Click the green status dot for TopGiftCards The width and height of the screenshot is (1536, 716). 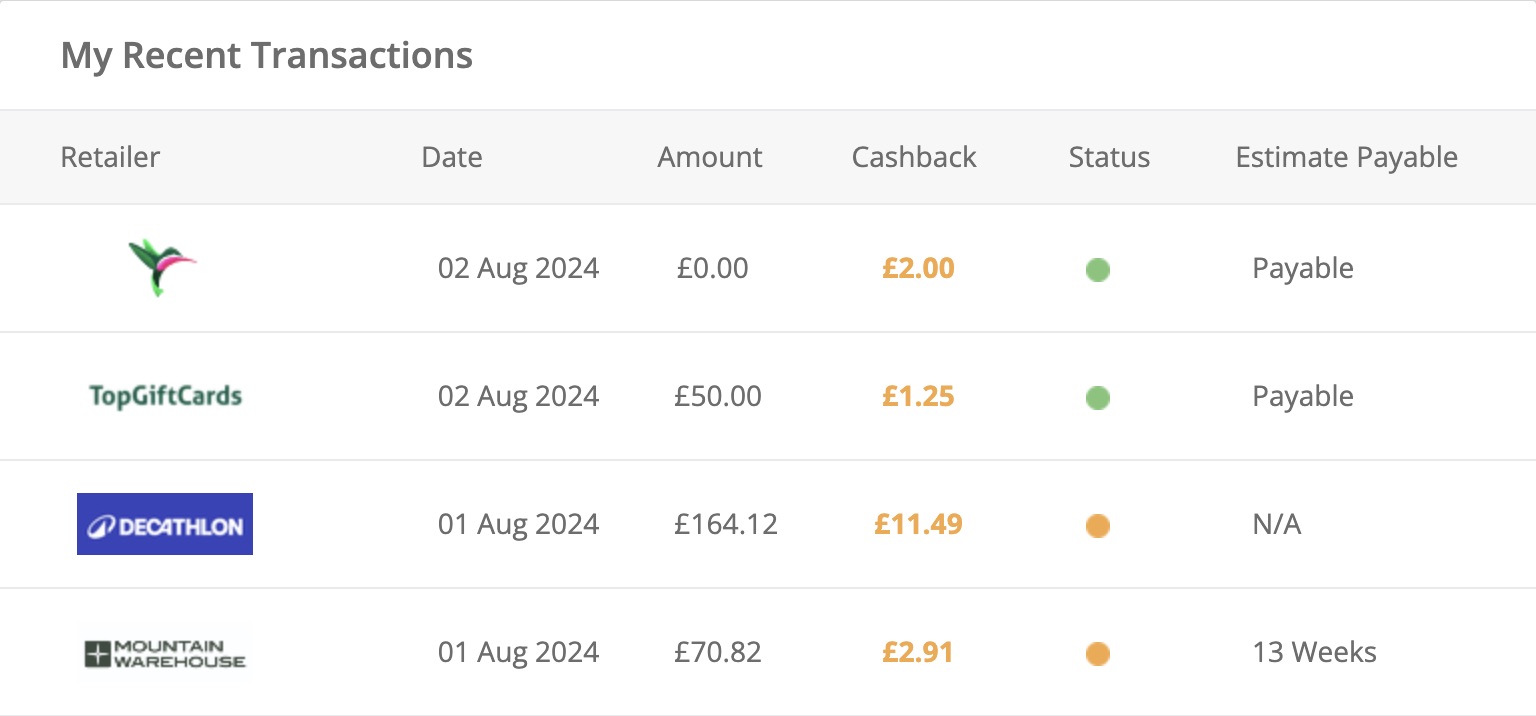(x=1097, y=397)
